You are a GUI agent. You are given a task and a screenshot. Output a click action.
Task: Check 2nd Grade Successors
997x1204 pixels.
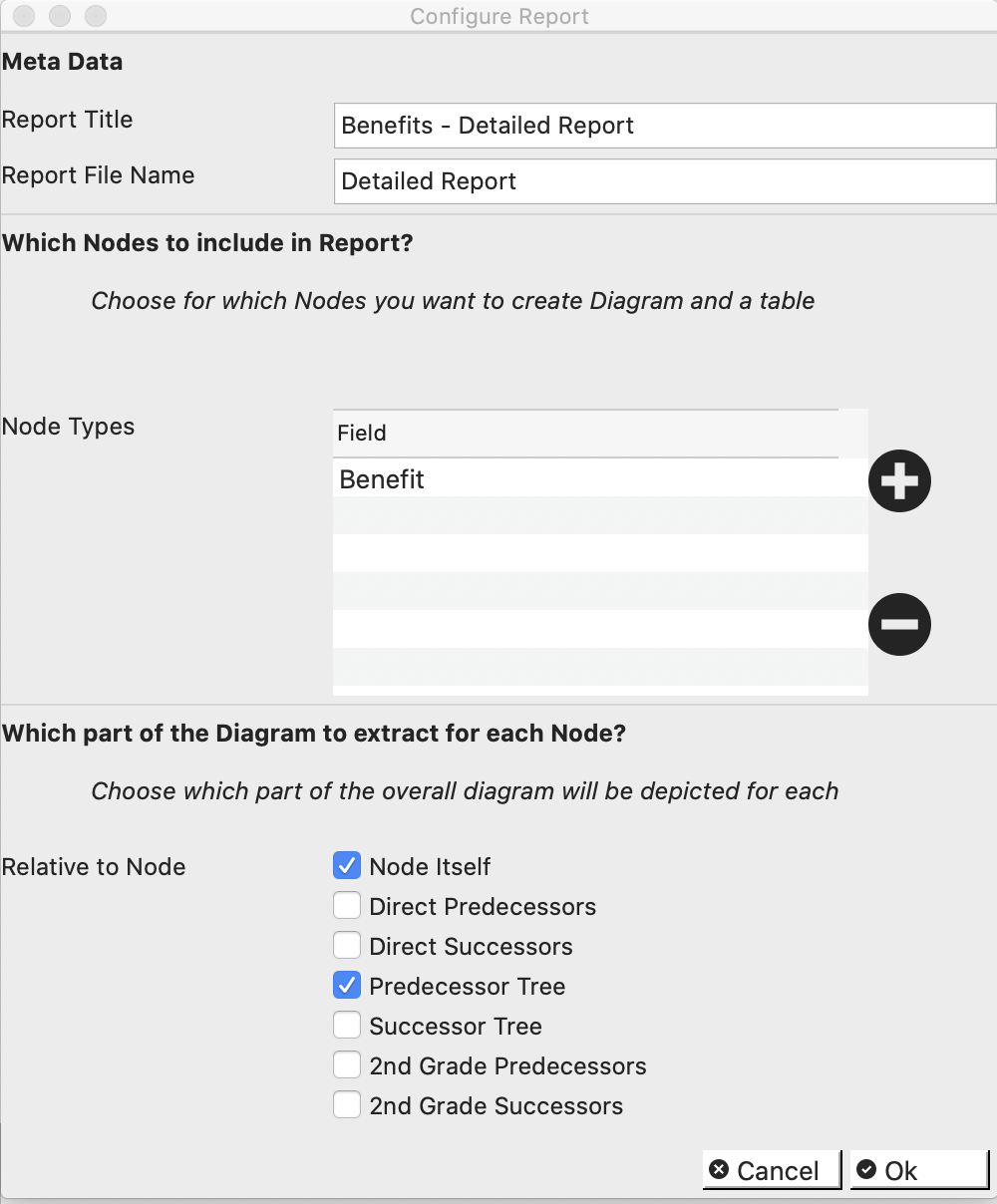click(346, 1104)
